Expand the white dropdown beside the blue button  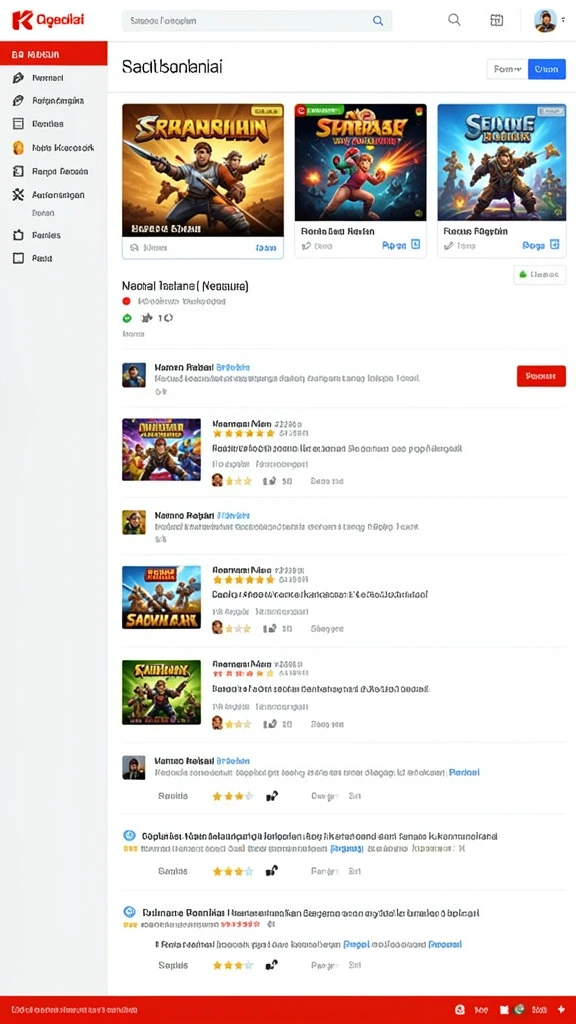coord(507,69)
